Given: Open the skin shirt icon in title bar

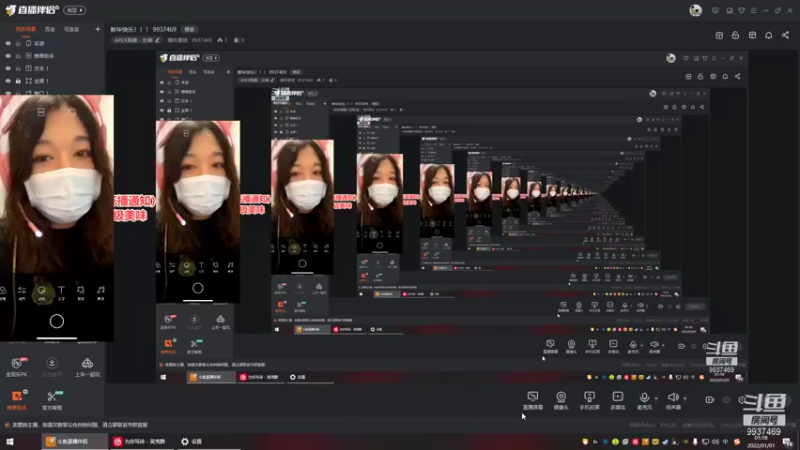Looking at the screenshot, I should pyautogui.click(x=742, y=10).
